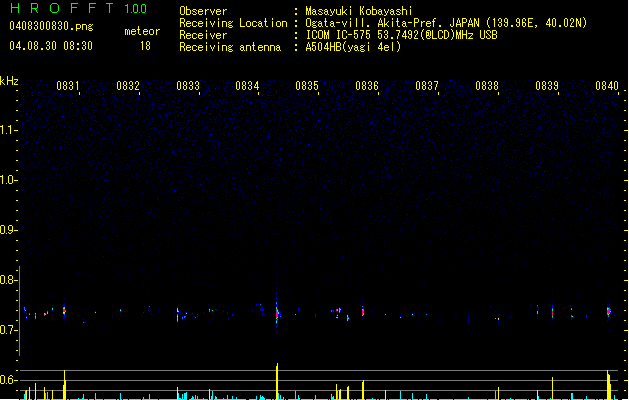Screen dimensions: 629x400
Task: Click the 'Receiving antenna' label
Action: 230,47
